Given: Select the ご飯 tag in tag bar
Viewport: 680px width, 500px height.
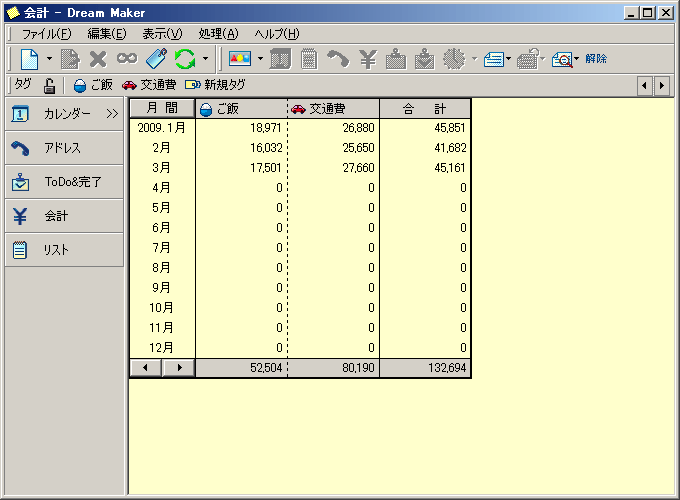Looking at the screenshot, I should coord(93,85).
